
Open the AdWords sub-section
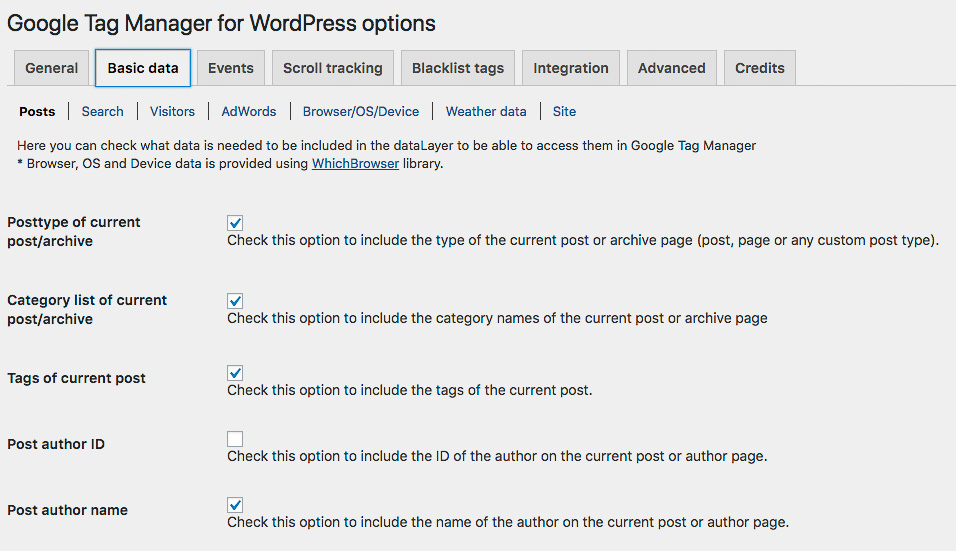click(249, 112)
